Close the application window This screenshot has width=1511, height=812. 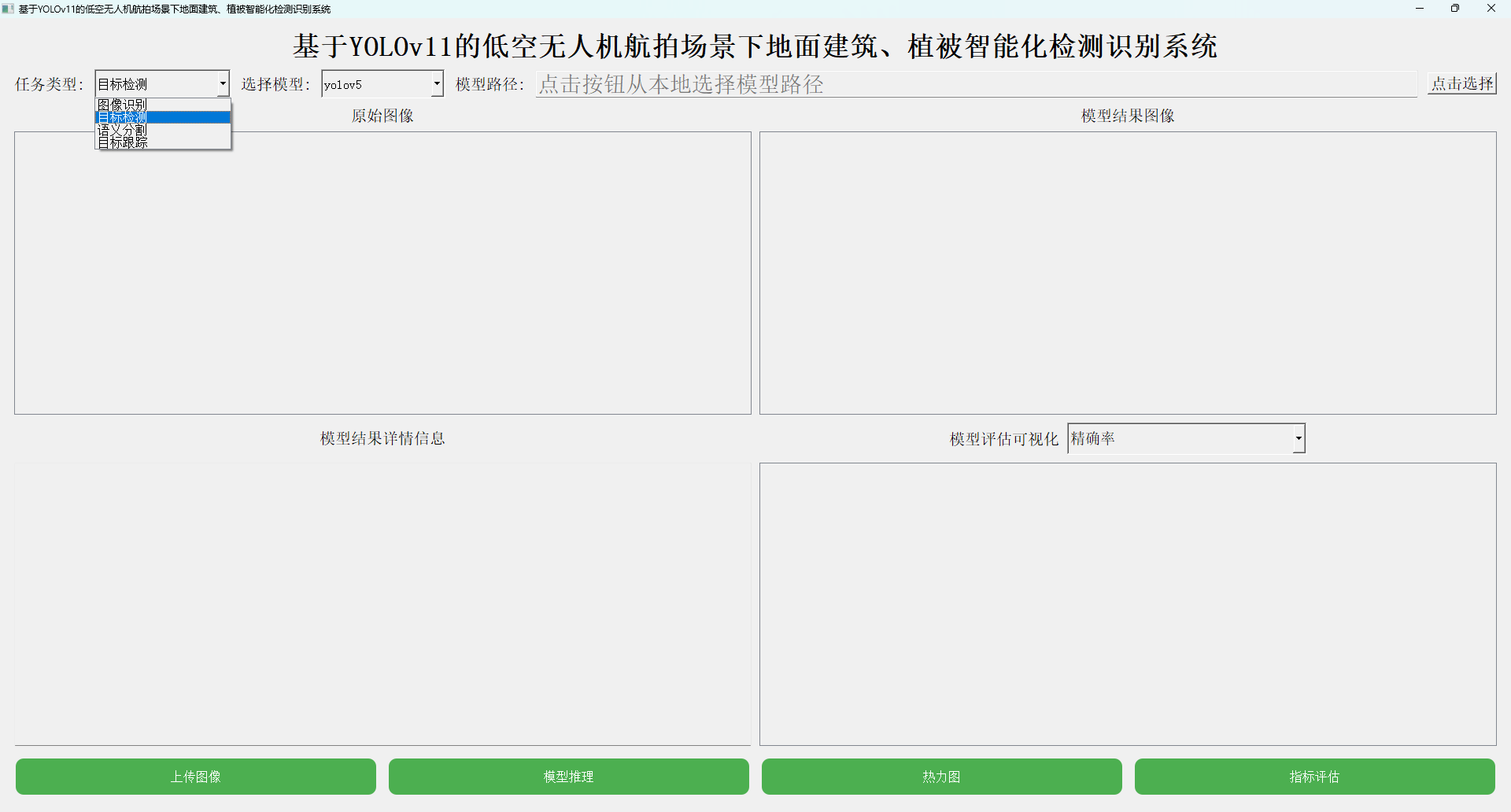click(x=1491, y=9)
